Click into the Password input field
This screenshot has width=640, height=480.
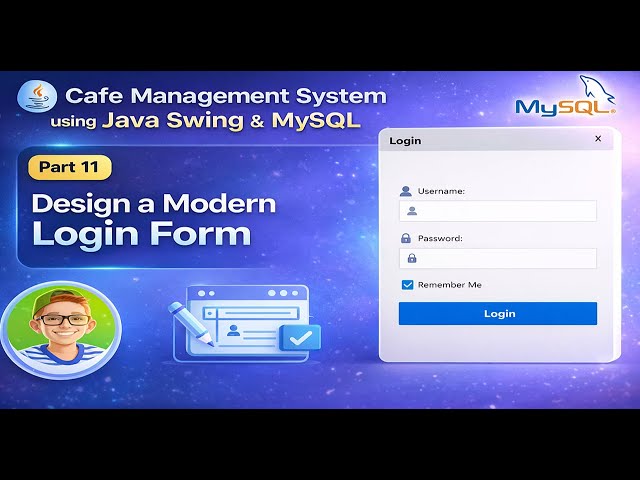click(x=498, y=258)
